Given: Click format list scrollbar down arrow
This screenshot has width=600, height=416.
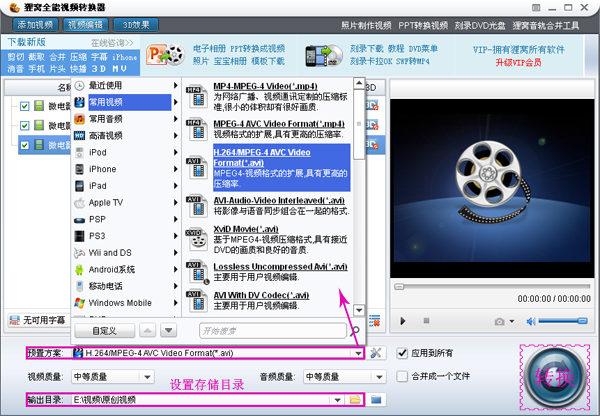Looking at the screenshot, I should 359,310.
